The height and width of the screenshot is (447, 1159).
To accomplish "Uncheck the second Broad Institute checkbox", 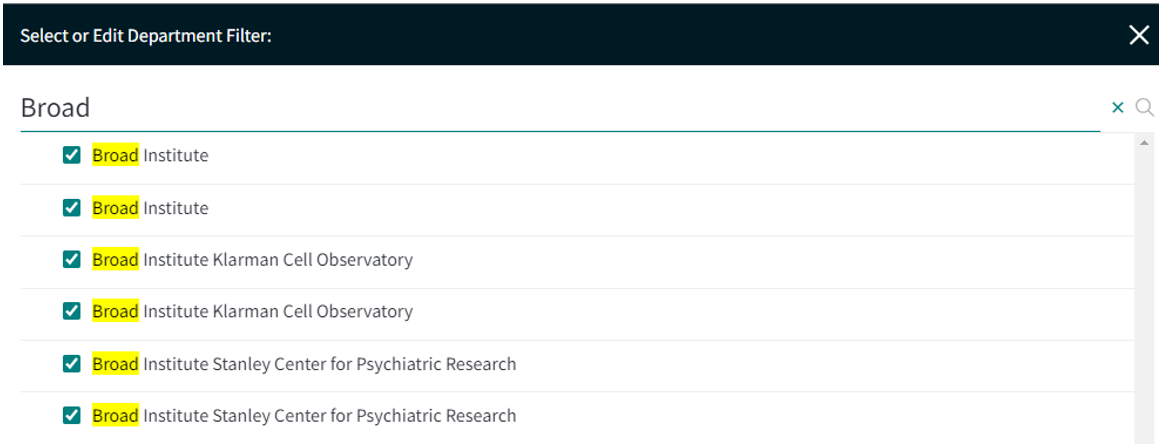I will click(x=72, y=208).
